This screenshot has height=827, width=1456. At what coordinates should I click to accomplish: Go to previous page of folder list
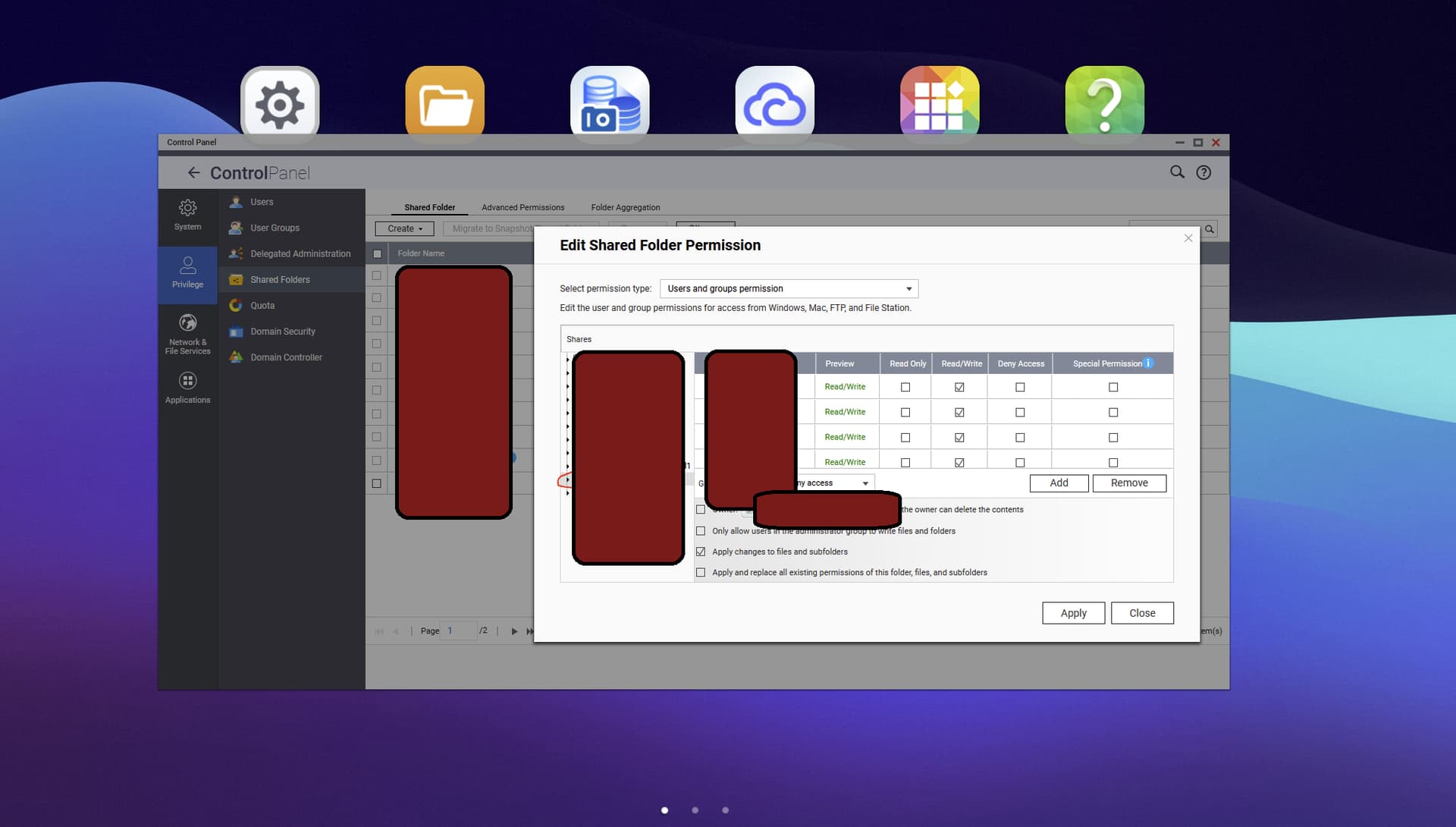(x=396, y=631)
